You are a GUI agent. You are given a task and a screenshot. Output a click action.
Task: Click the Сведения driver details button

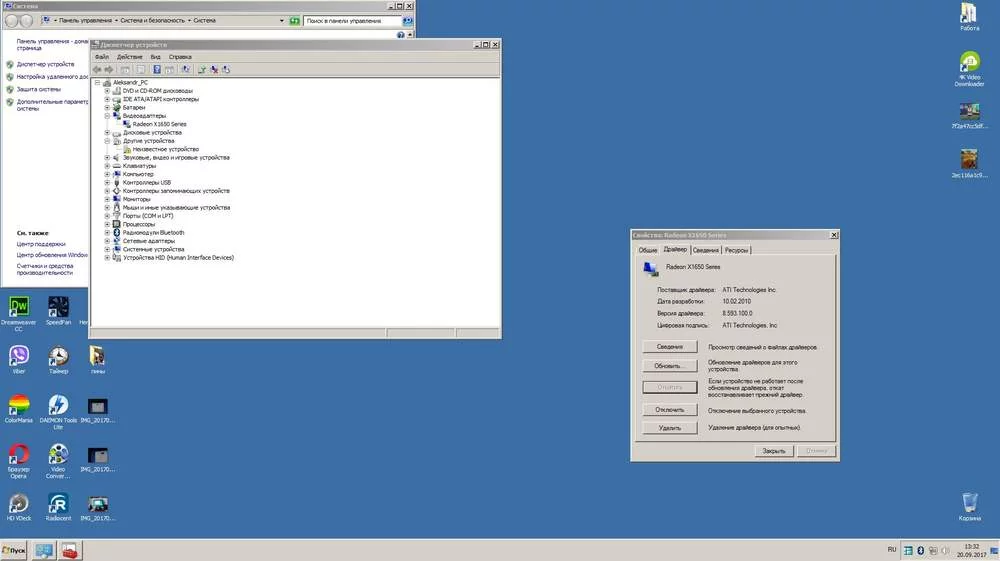tap(670, 347)
